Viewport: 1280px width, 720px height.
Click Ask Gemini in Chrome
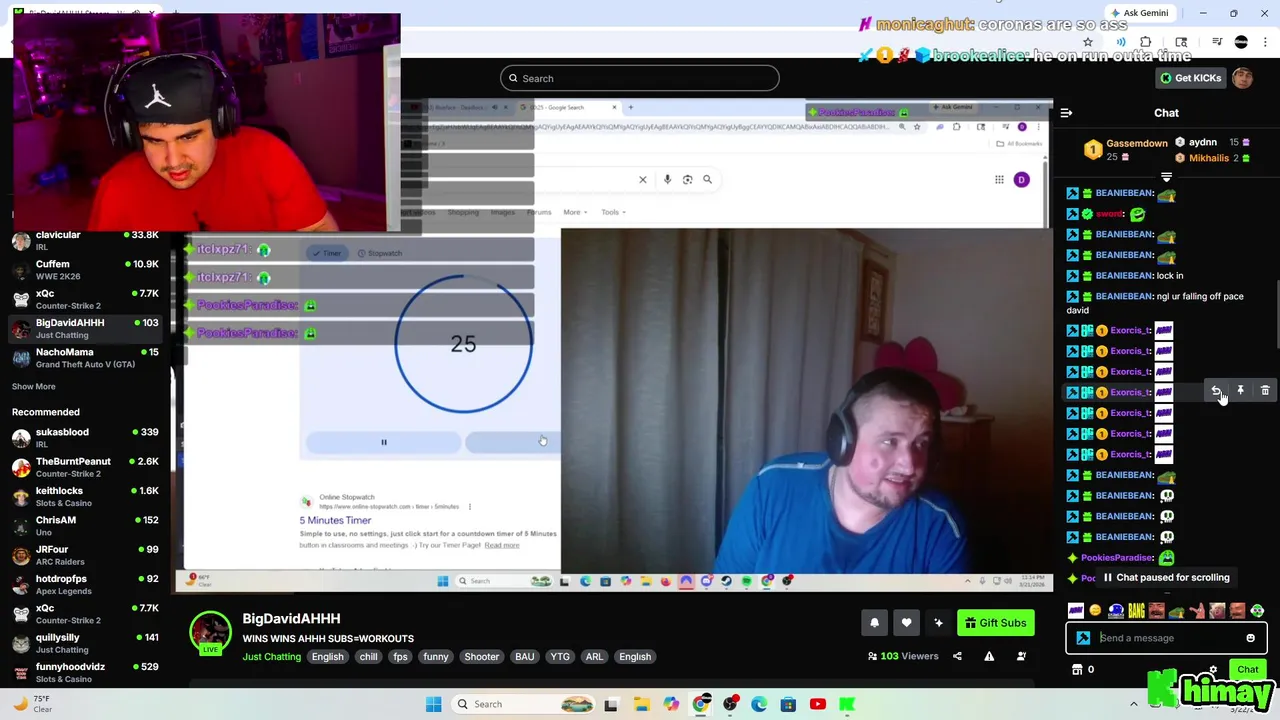pyautogui.click(x=1139, y=13)
